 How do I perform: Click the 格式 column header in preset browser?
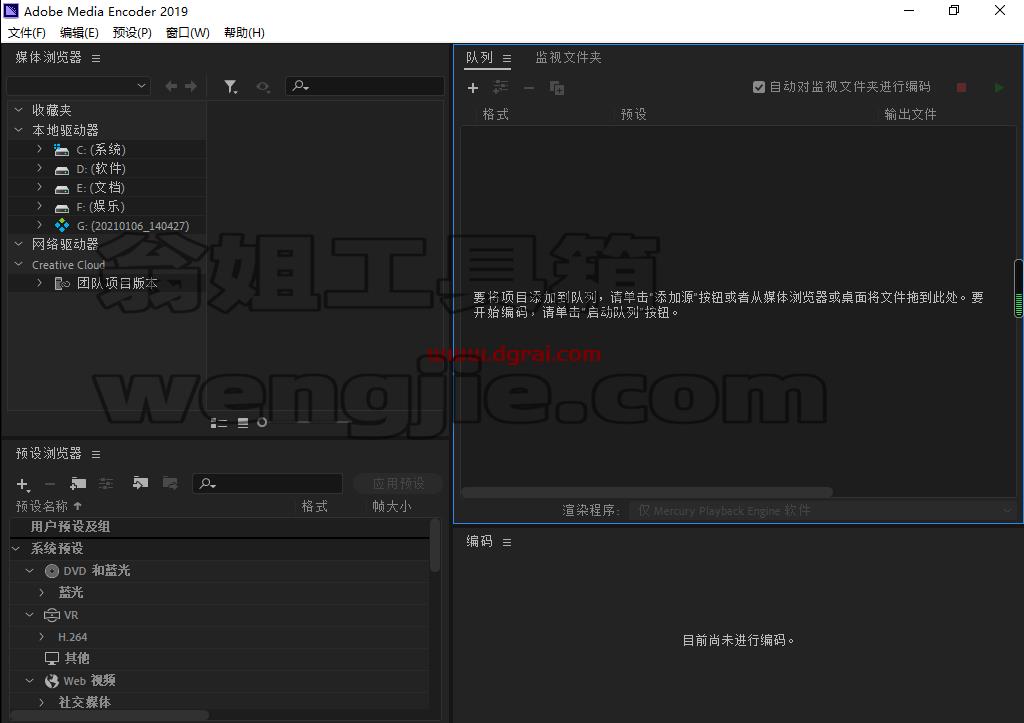pyautogui.click(x=315, y=506)
